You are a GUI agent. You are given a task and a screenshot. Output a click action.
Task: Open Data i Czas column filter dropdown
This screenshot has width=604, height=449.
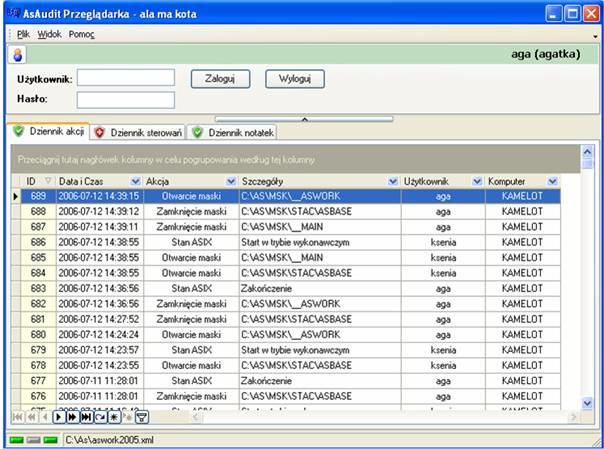[136, 181]
